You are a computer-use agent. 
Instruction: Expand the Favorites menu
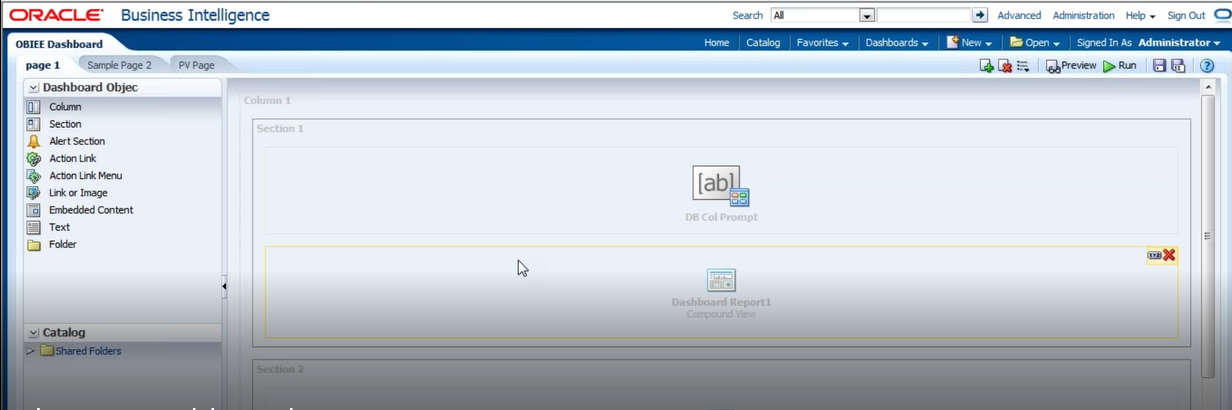pyautogui.click(x=822, y=43)
